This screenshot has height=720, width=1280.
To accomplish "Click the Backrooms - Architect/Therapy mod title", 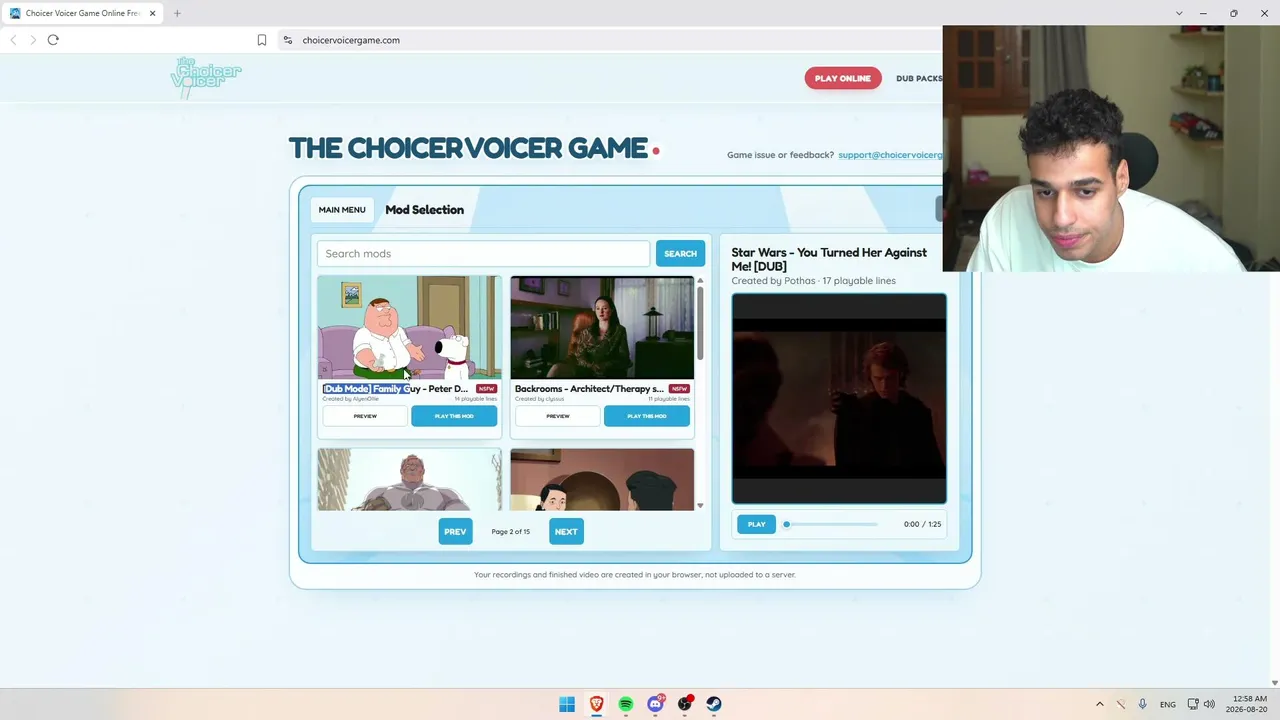I will coord(589,389).
